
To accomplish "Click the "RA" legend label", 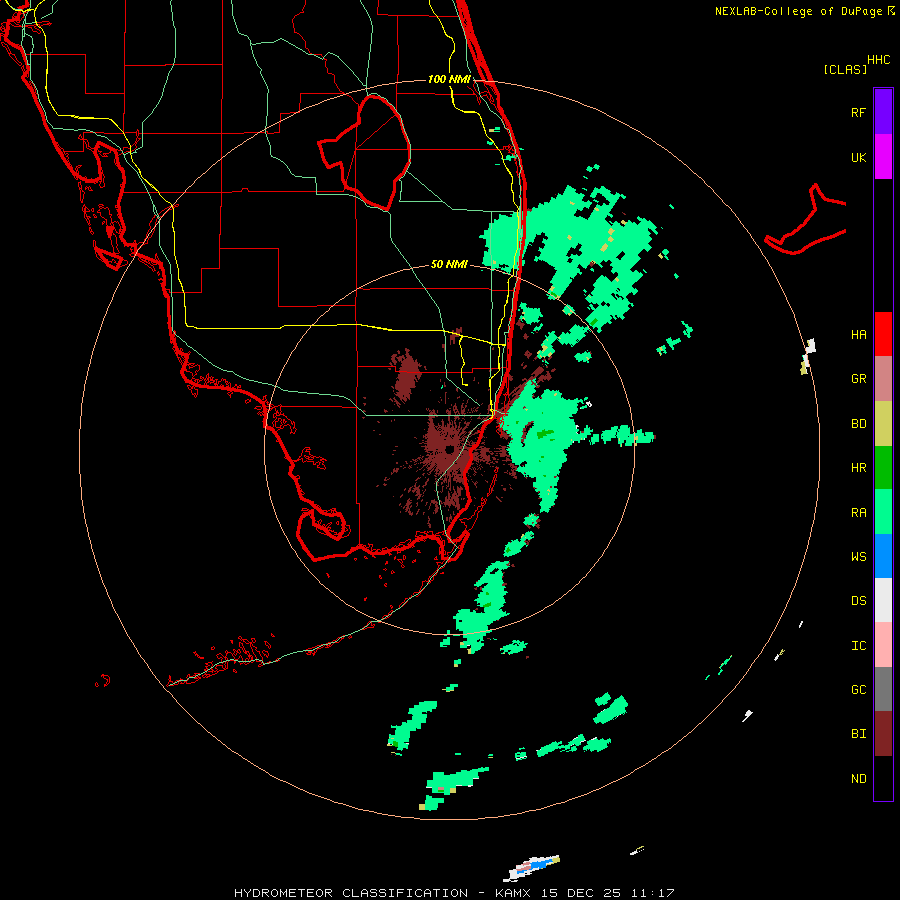I will click(858, 512).
